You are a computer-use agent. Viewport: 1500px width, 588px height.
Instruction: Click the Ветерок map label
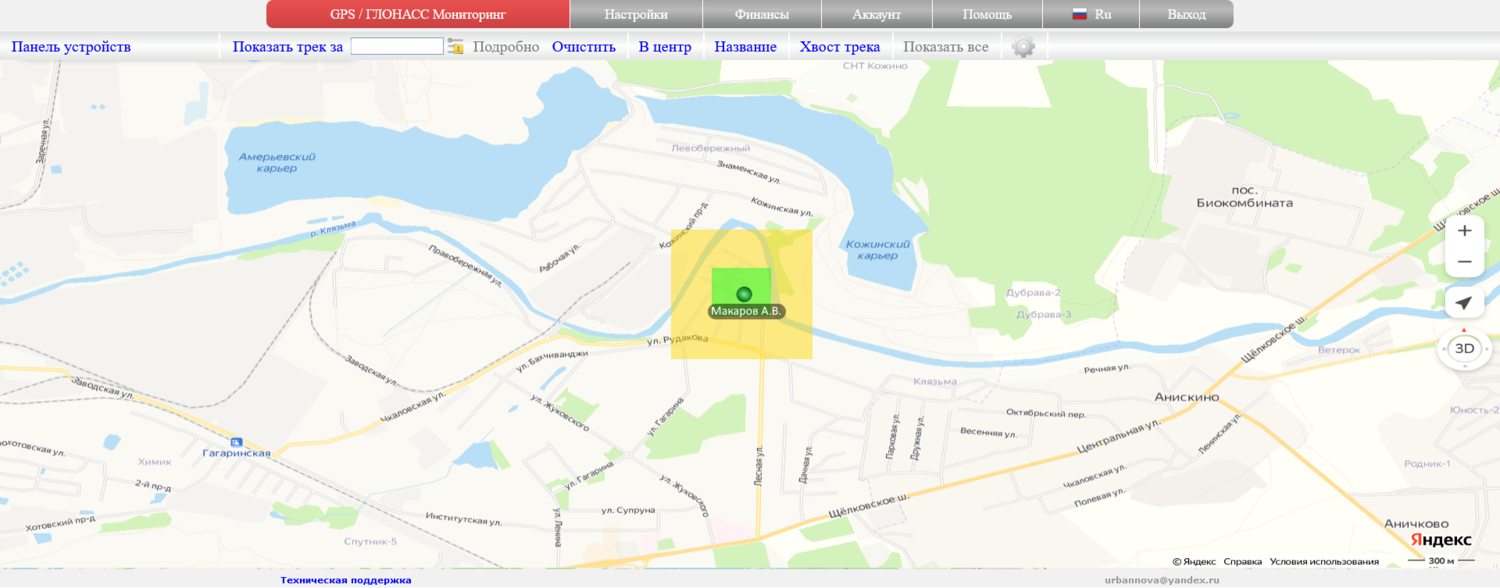pos(1339,350)
